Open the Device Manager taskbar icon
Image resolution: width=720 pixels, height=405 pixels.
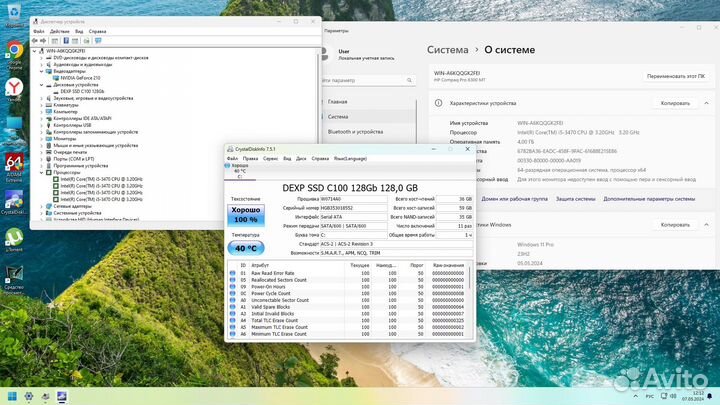click(x=45, y=396)
